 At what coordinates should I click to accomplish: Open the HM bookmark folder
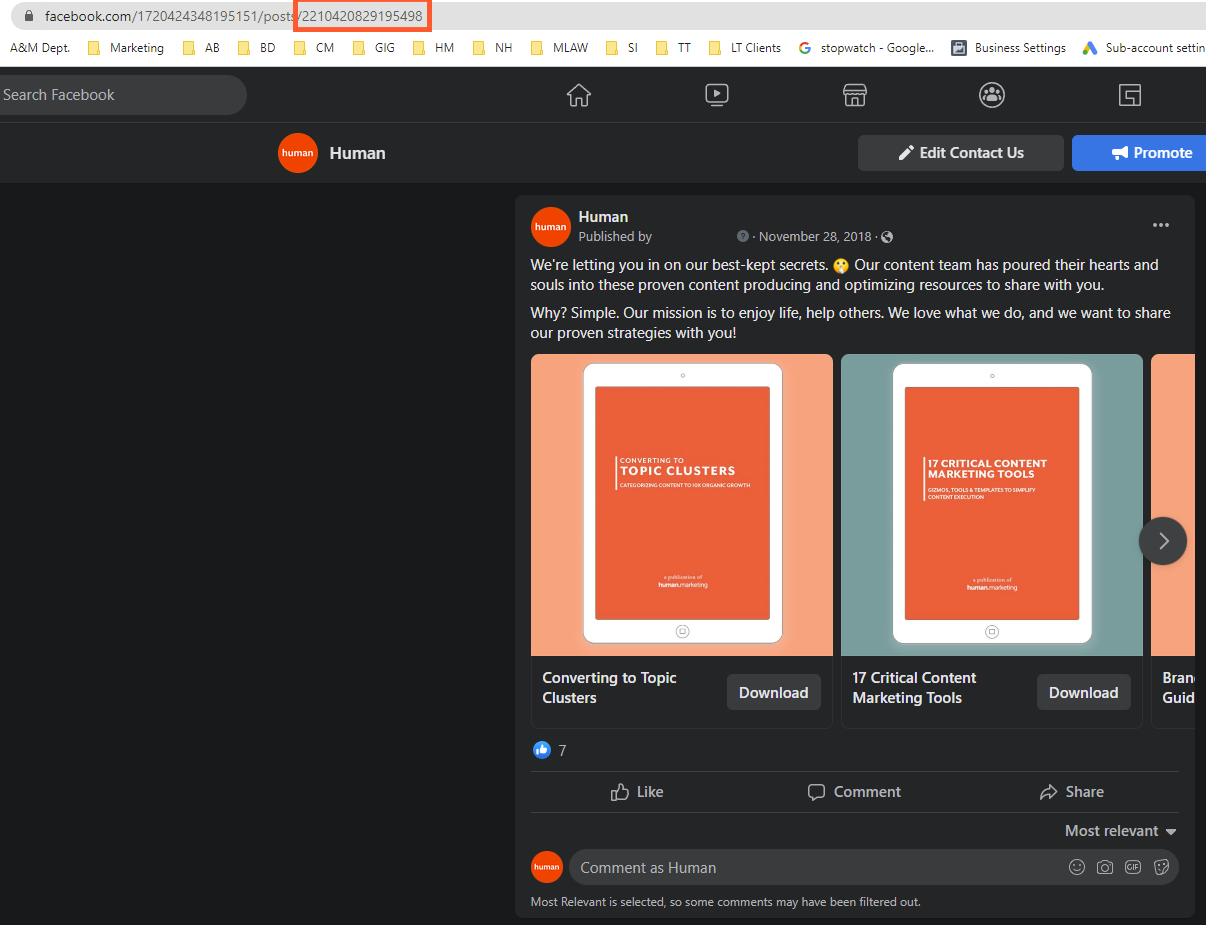pyautogui.click(x=433, y=47)
